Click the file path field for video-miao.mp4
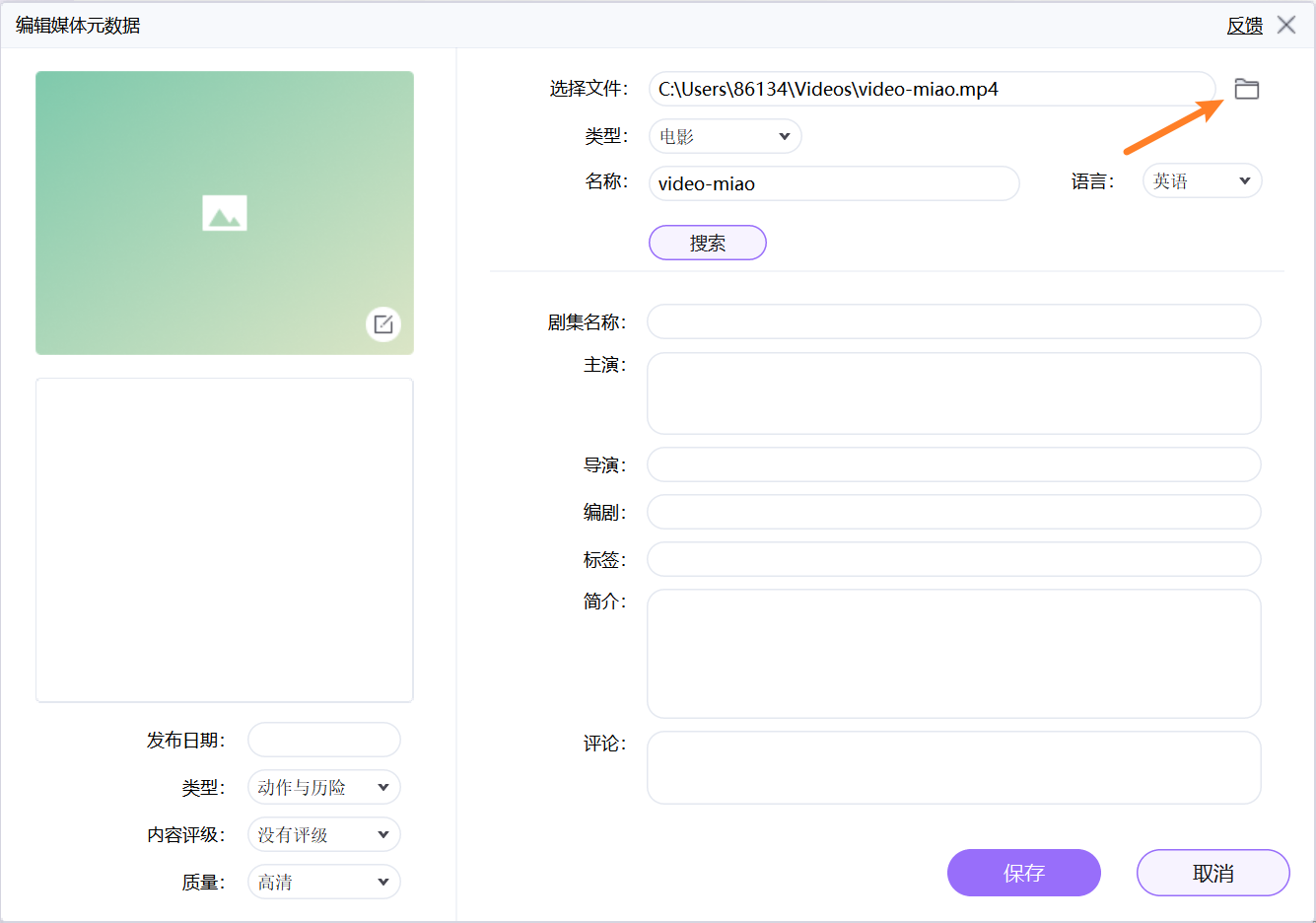 932,89
